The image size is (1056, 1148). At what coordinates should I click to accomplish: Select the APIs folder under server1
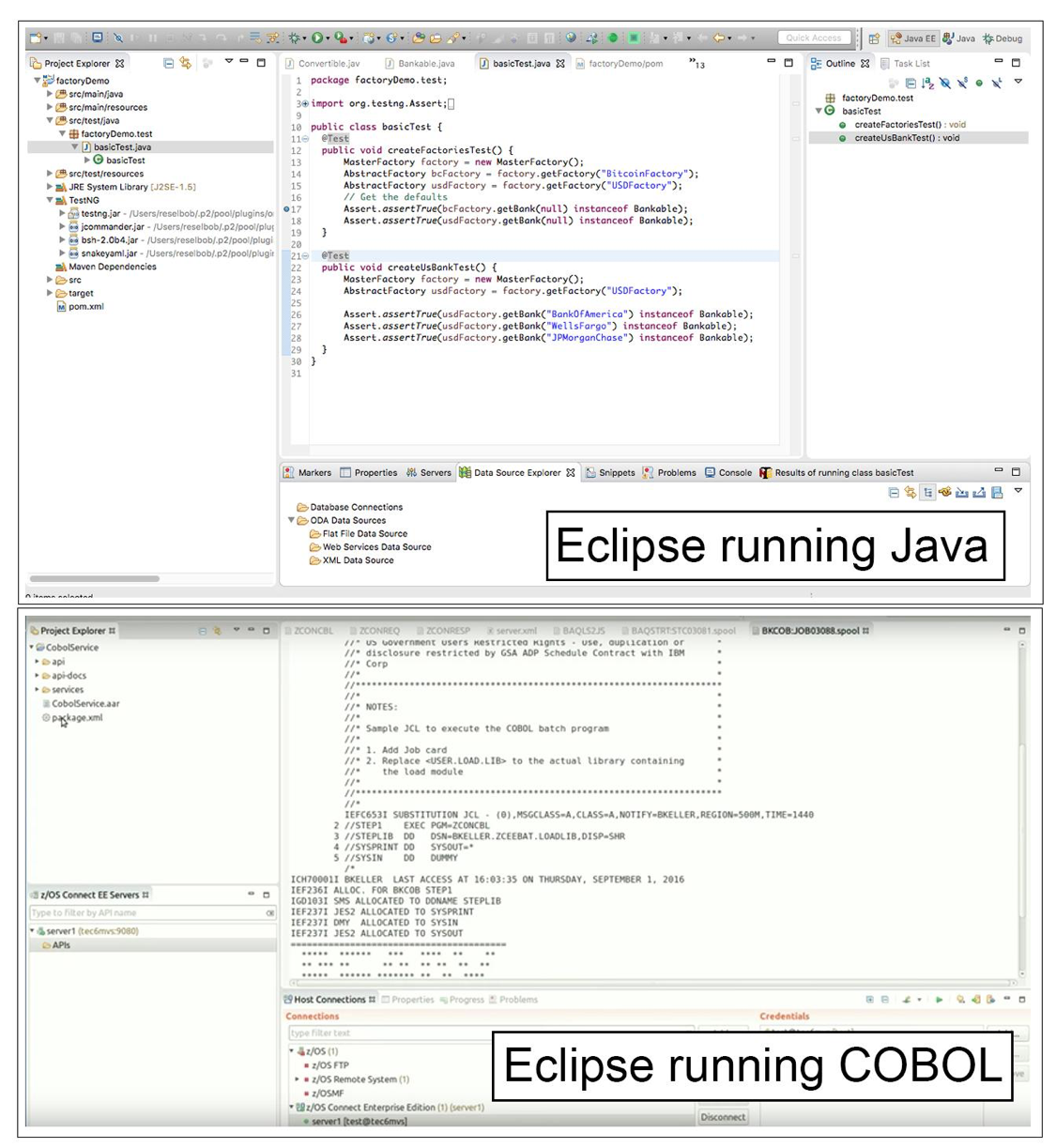pos(55,945)
